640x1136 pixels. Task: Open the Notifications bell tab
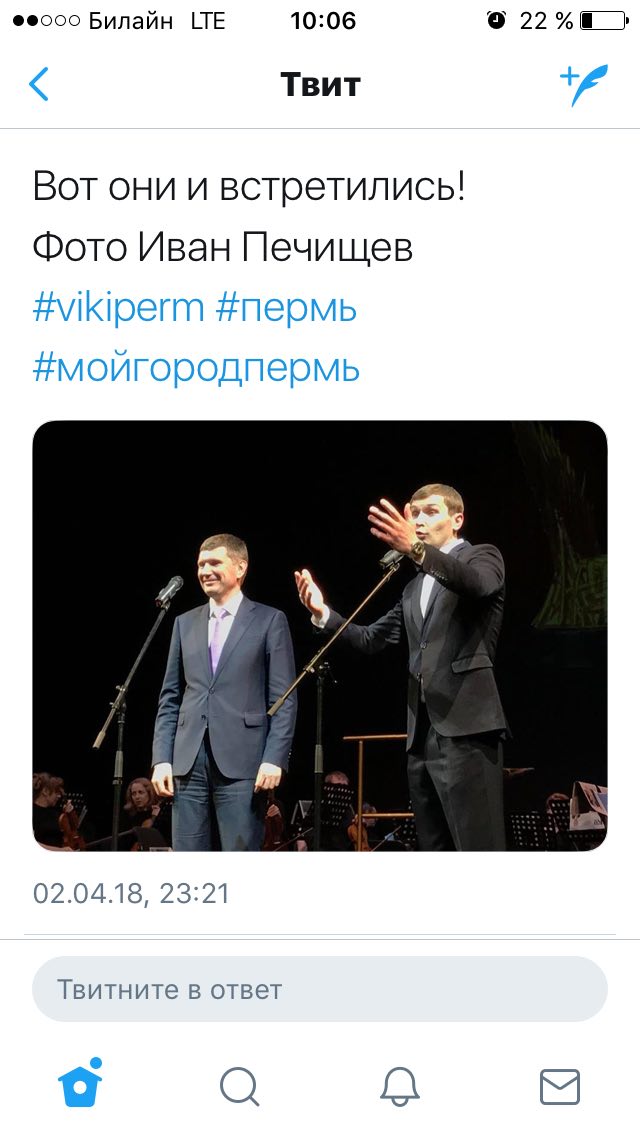[400, 1085]
